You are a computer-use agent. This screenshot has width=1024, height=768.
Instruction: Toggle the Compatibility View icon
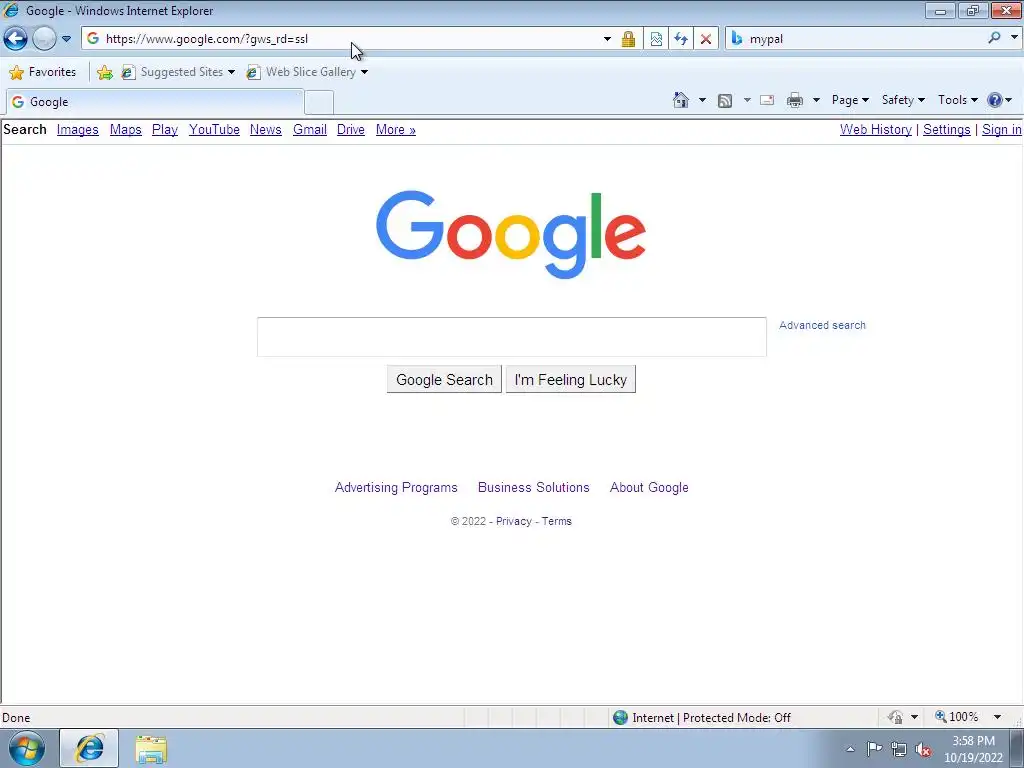pos(656,39)
